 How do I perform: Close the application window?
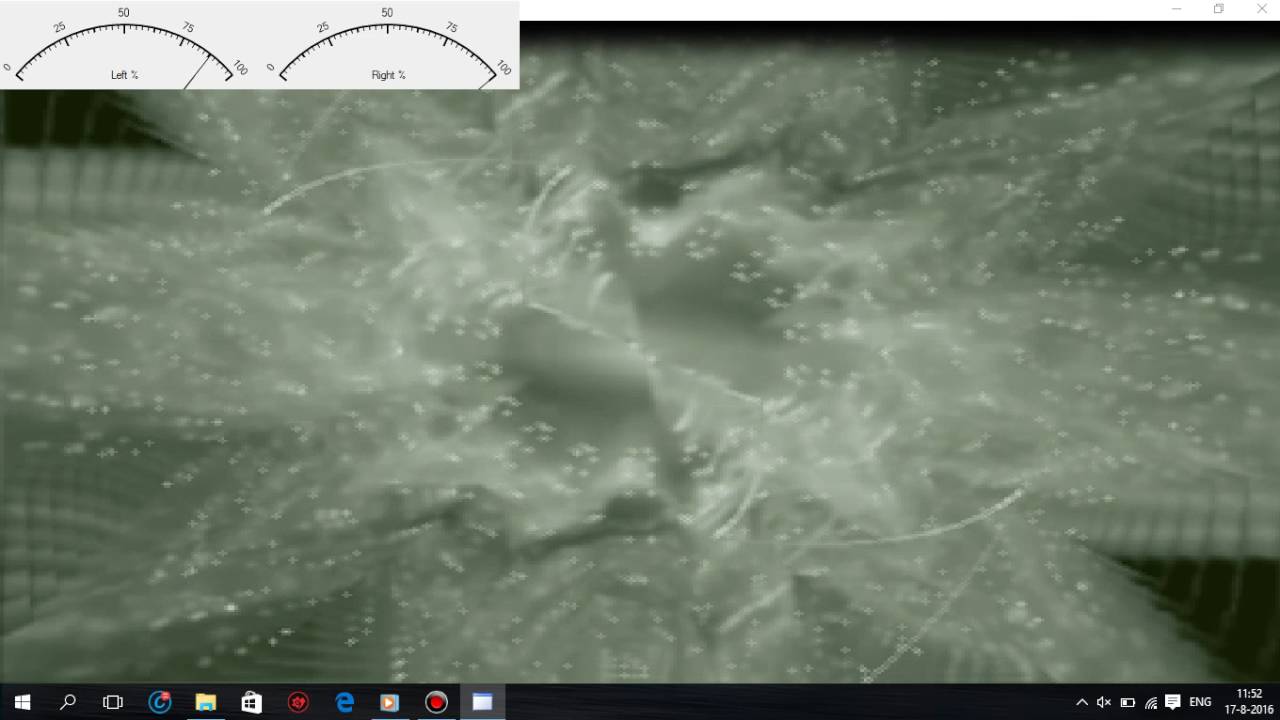1260,9
